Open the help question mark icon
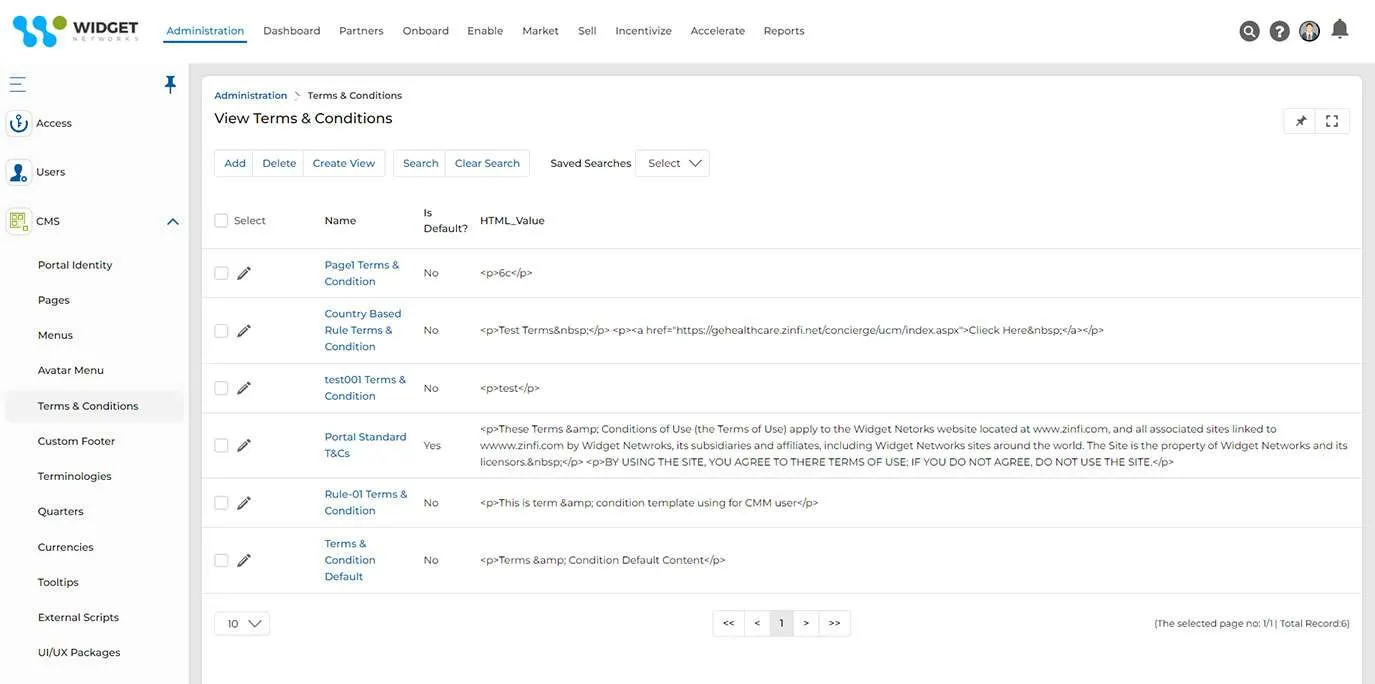This screenshot has height=684, width=1375. pos(1279,31)
